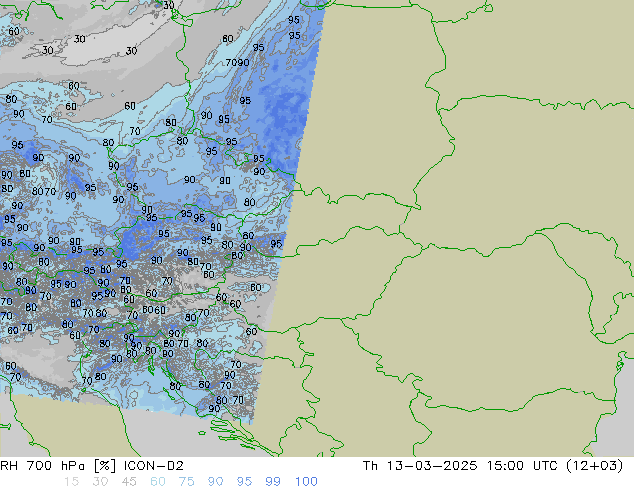
Task: Select the legend value 30 below the title
Action: [x=100, y=482]
